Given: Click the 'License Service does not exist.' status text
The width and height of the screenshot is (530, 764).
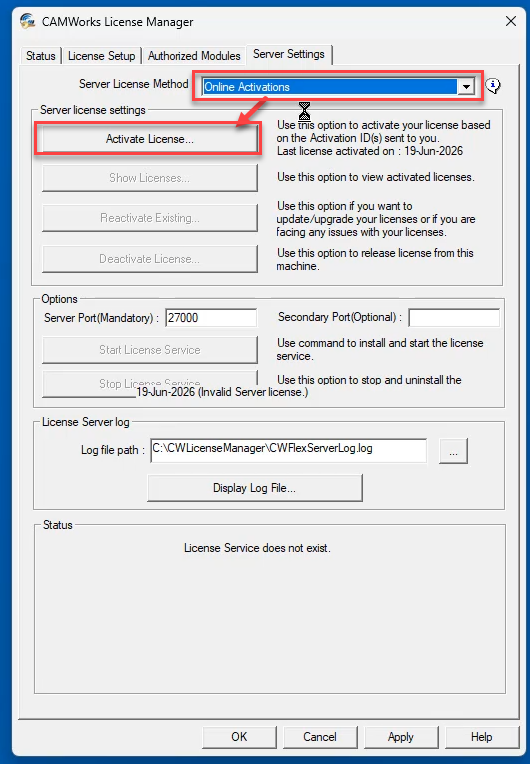Looking at the screenshot, I should pos(257,548).
